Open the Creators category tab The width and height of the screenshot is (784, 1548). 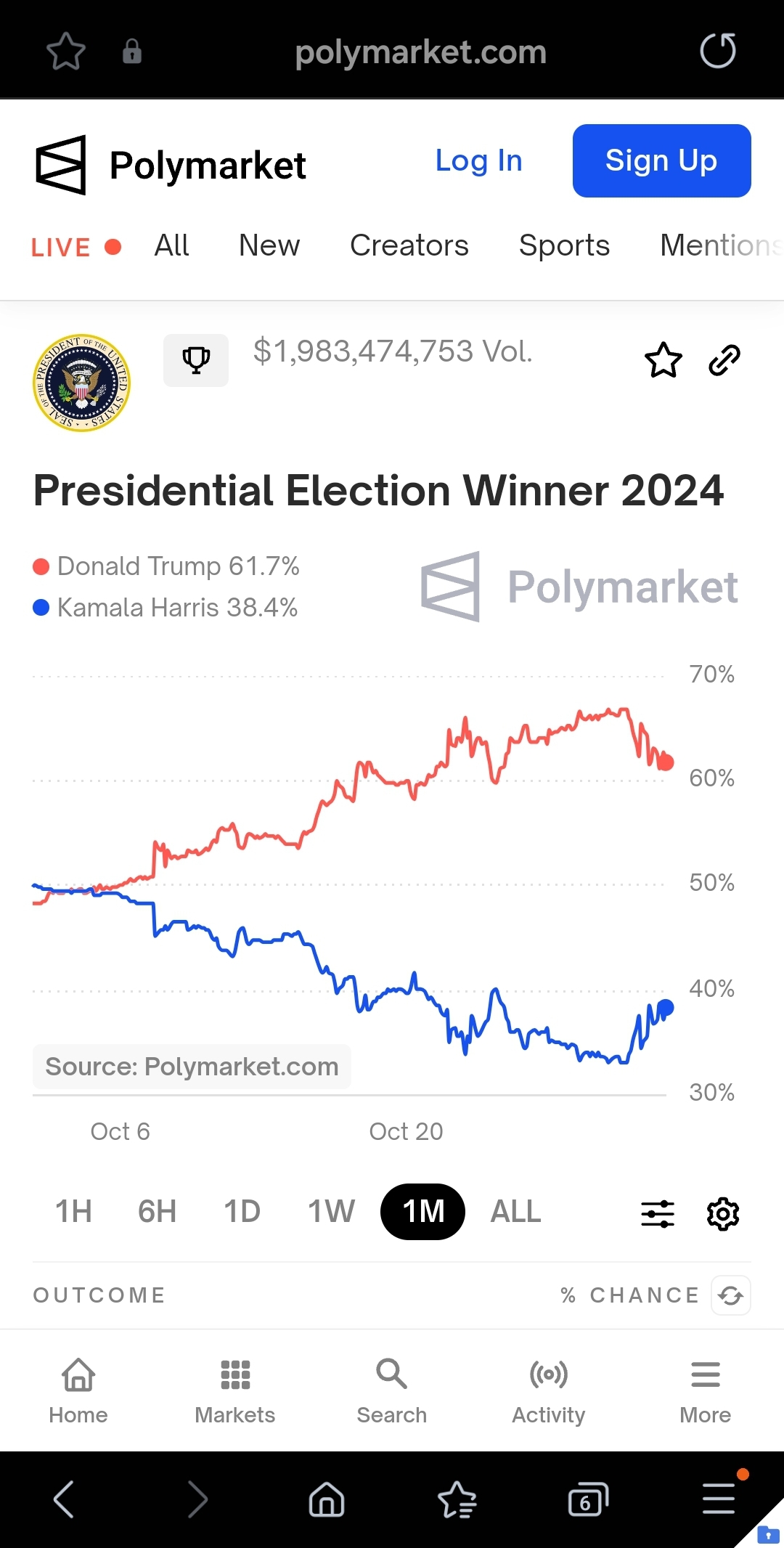[x=409, y=245]
